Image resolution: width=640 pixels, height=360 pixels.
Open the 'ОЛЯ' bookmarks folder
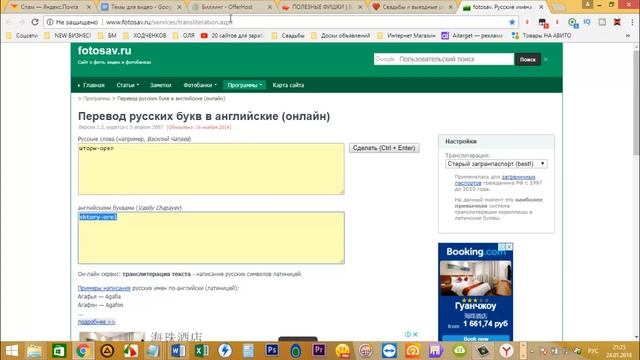[184, 36]
